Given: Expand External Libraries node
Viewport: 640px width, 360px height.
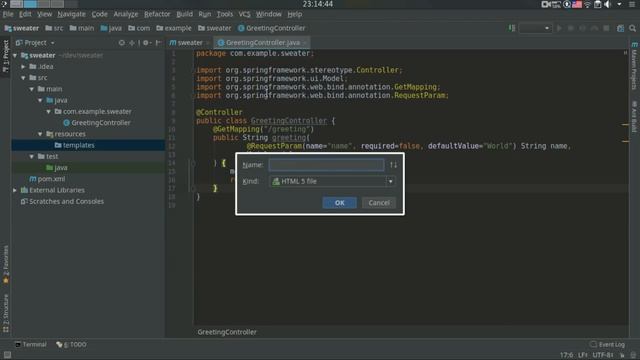Looking at the screenshot, I should coord(15,190).
